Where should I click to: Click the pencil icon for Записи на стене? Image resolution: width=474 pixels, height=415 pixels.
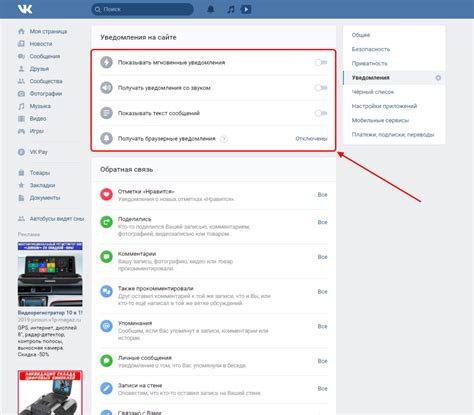(106, 388)
